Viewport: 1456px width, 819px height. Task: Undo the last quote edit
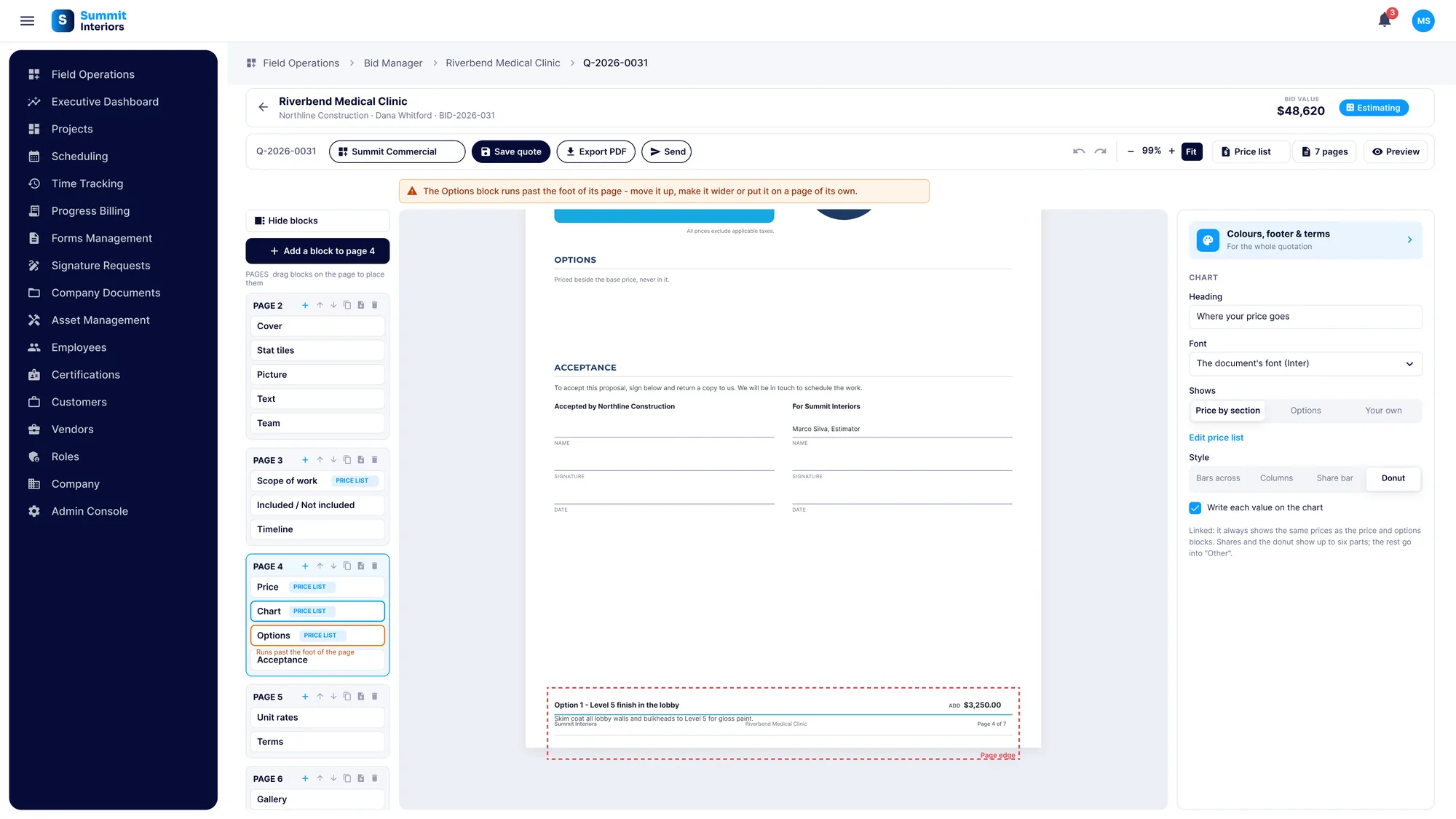click(x=1079, y=151)
